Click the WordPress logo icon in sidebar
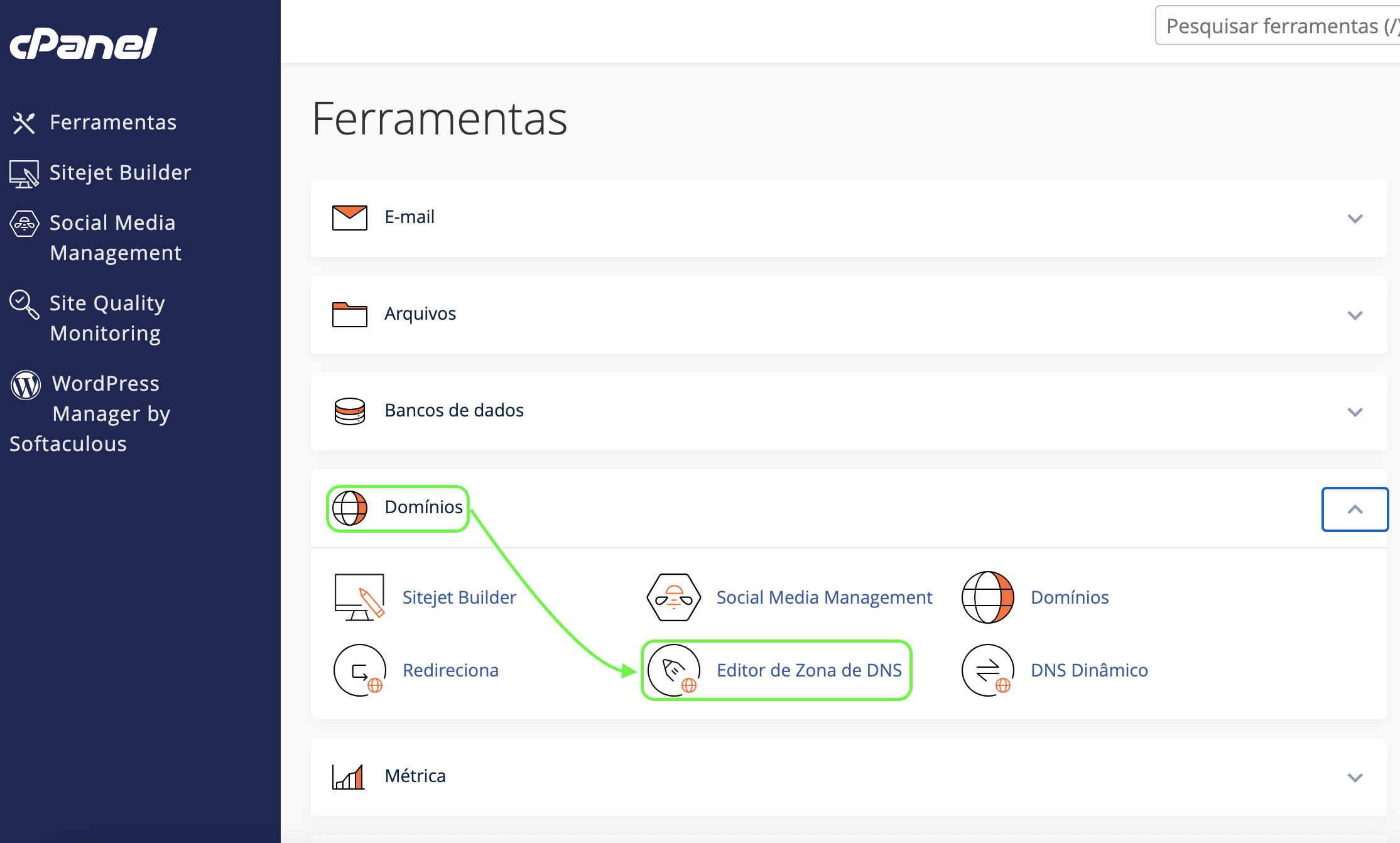Screen dimensions: 1400x843 coord(26,384)
